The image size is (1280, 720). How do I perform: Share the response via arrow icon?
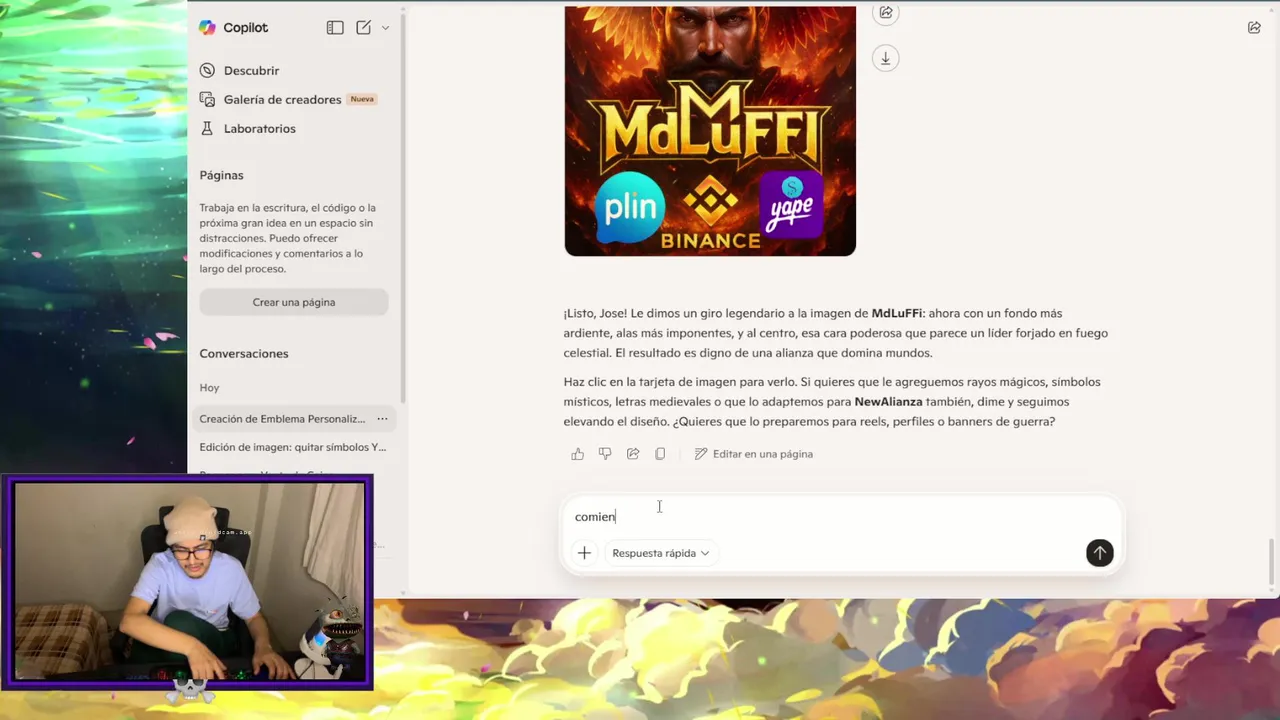point(633,454)
